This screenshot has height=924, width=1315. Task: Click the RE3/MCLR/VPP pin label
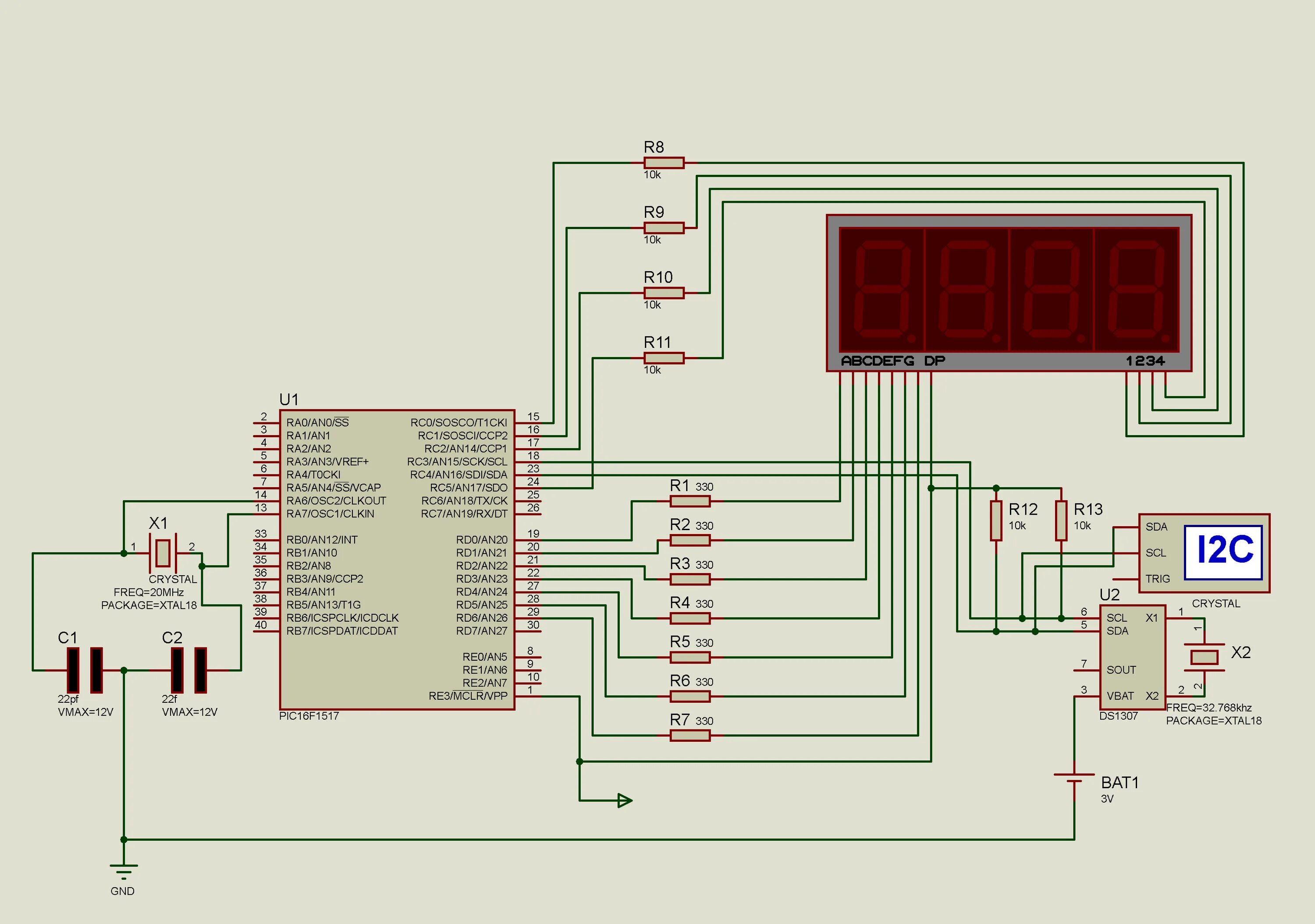point(468,696)
